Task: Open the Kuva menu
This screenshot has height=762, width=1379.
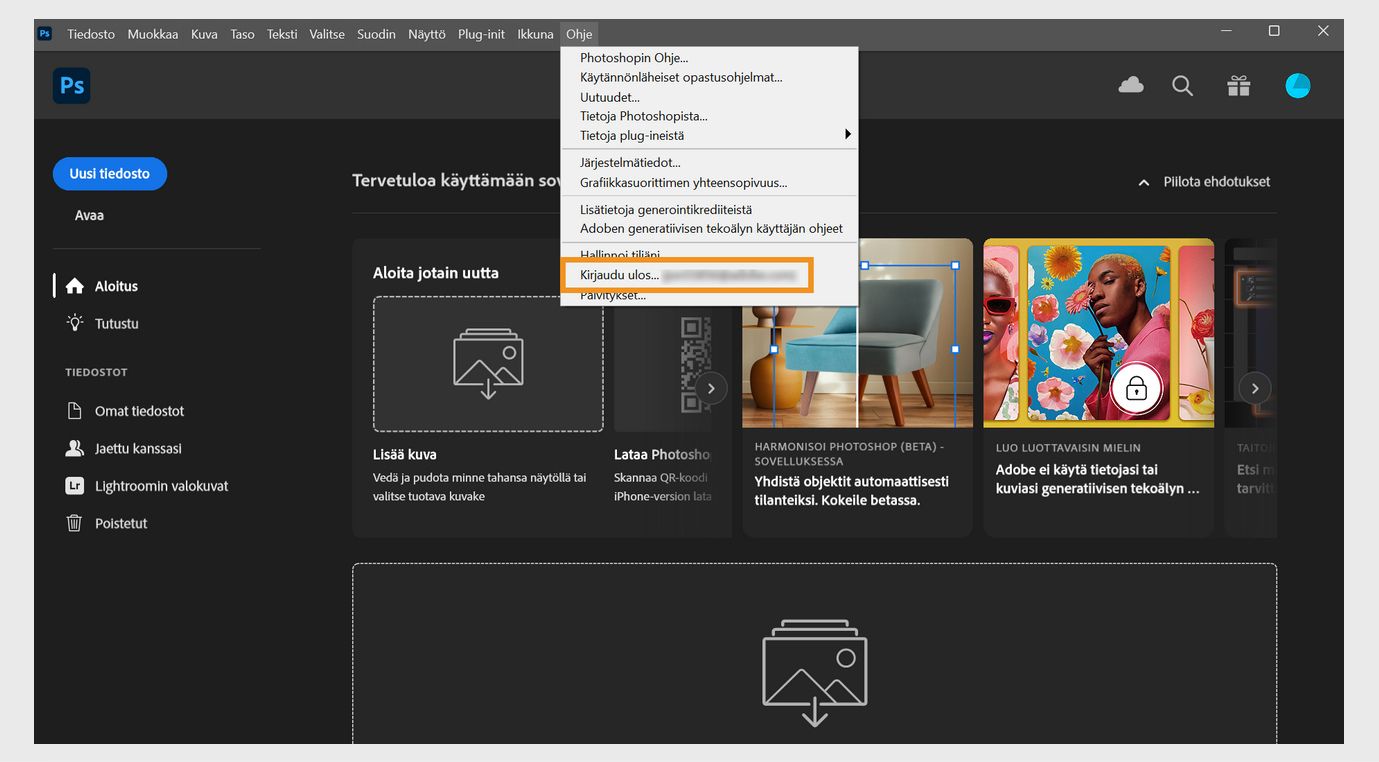Action: pyautogui.click(x=204, y=34)
